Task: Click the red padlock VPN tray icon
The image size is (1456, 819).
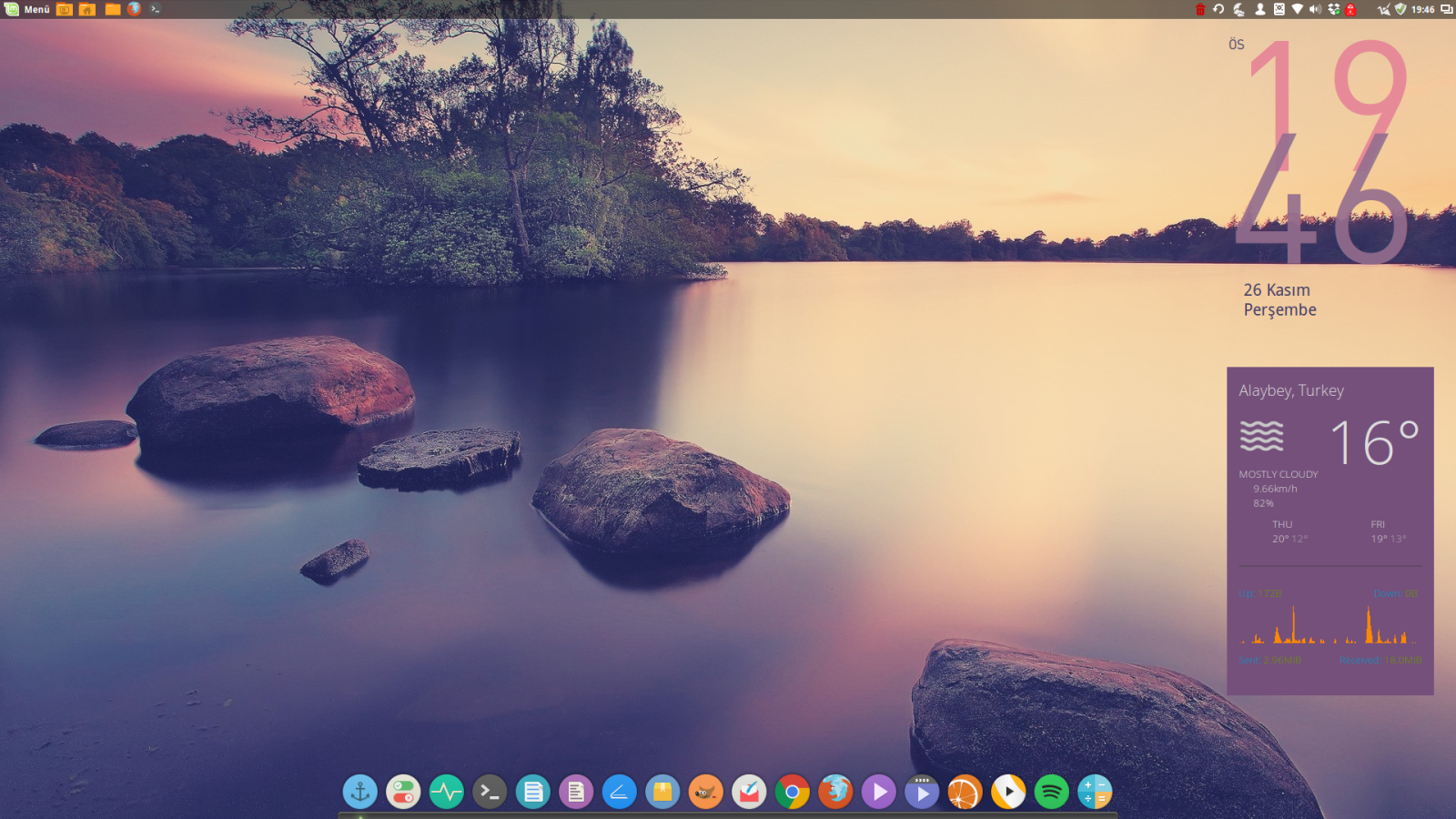Action: tap(1350, 9)
